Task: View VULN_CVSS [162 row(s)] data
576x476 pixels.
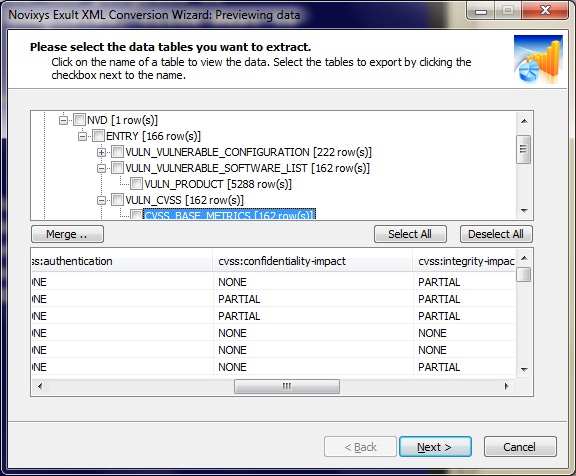Action: (x=184, y=200)
